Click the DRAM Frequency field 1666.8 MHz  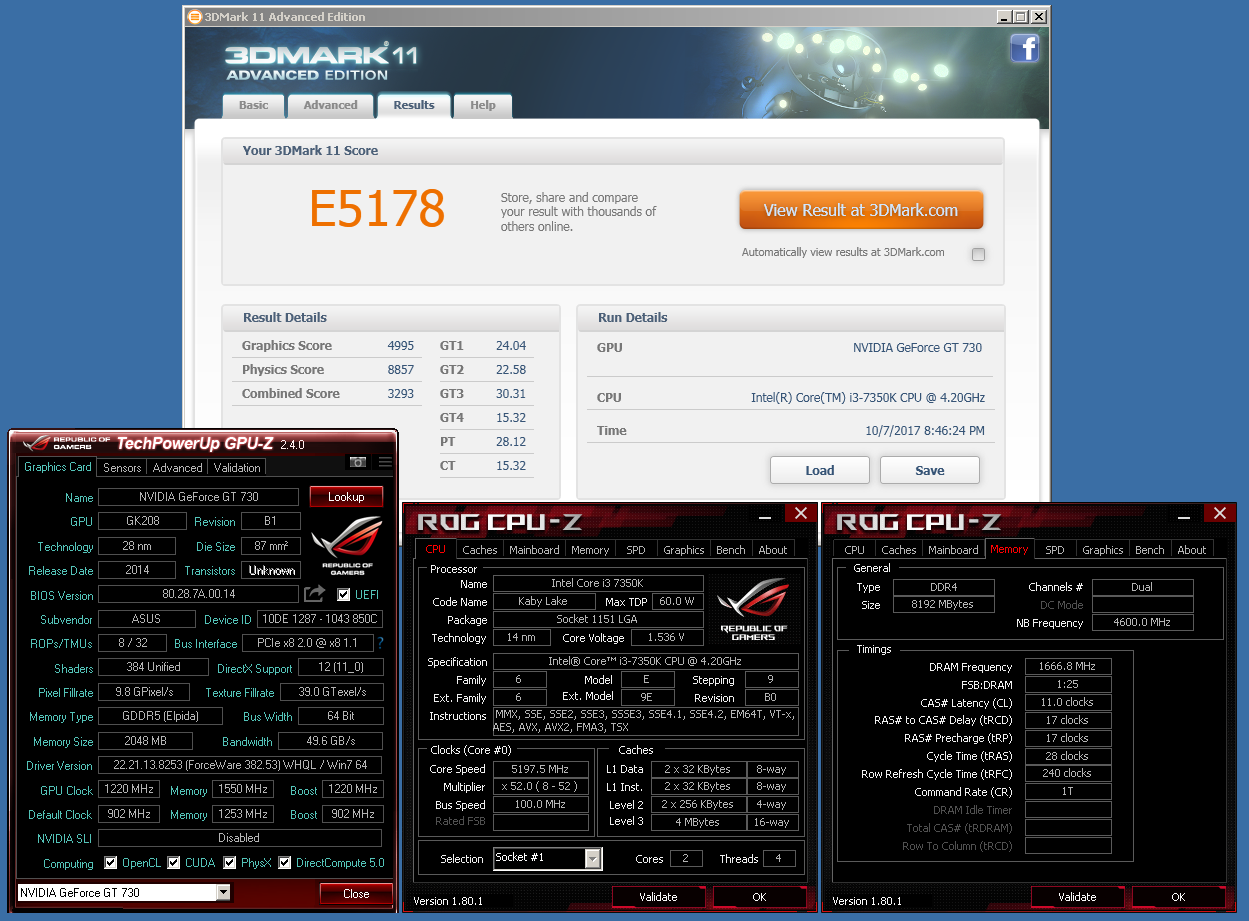(x=1068, y=667)
